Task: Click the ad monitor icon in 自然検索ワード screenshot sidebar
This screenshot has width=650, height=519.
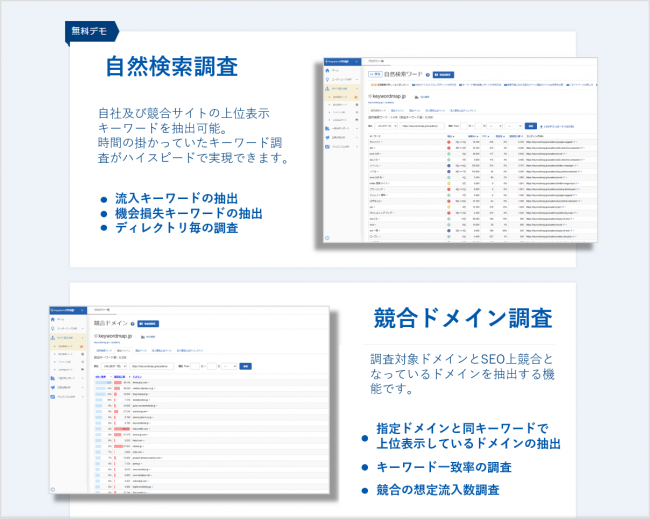Action: [x=327, y=147]
